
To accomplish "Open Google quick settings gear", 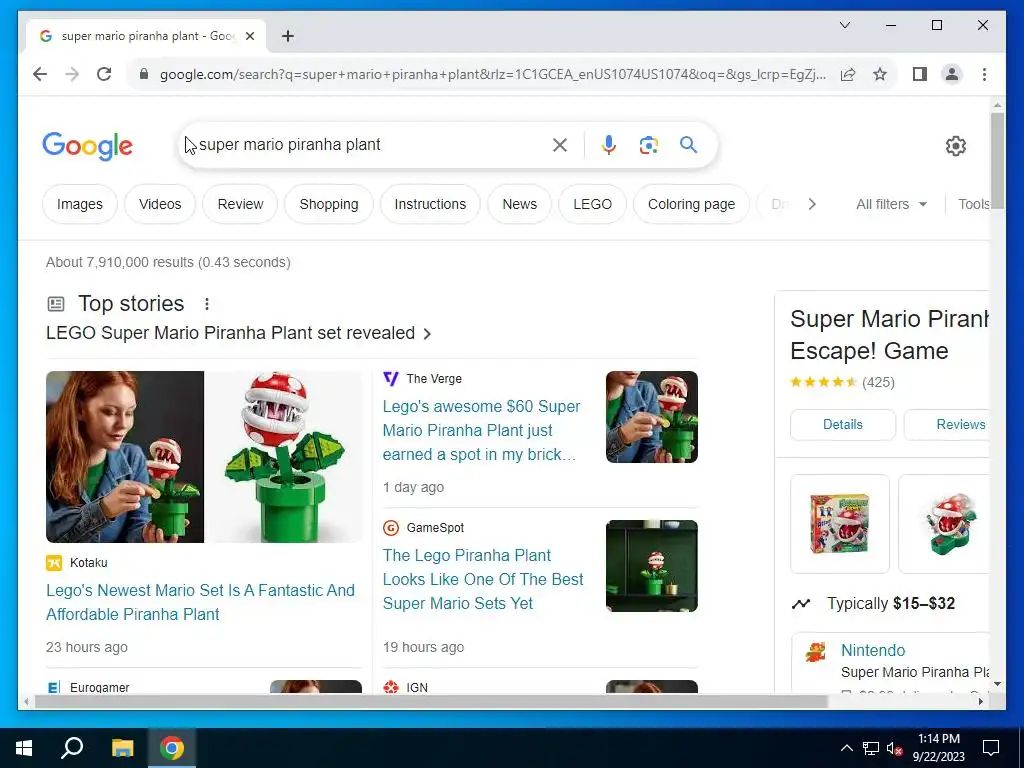I will [x=955, y=146].
